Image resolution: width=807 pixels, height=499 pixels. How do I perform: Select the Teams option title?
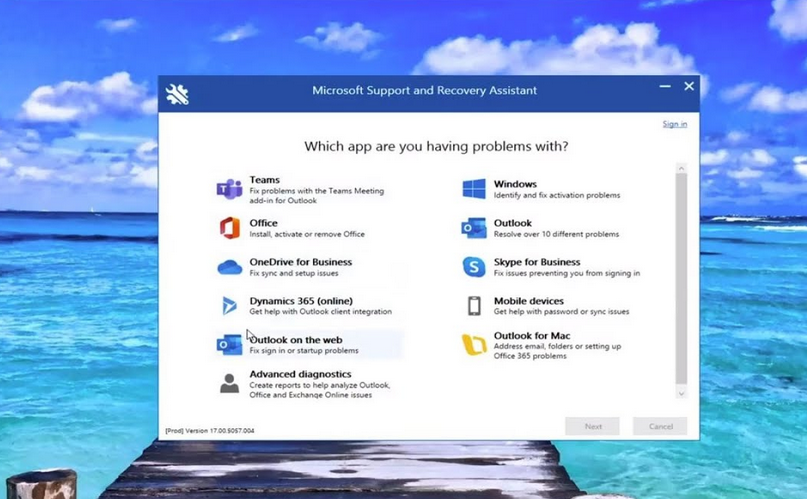pyautogui.click(x=265, y=180)
